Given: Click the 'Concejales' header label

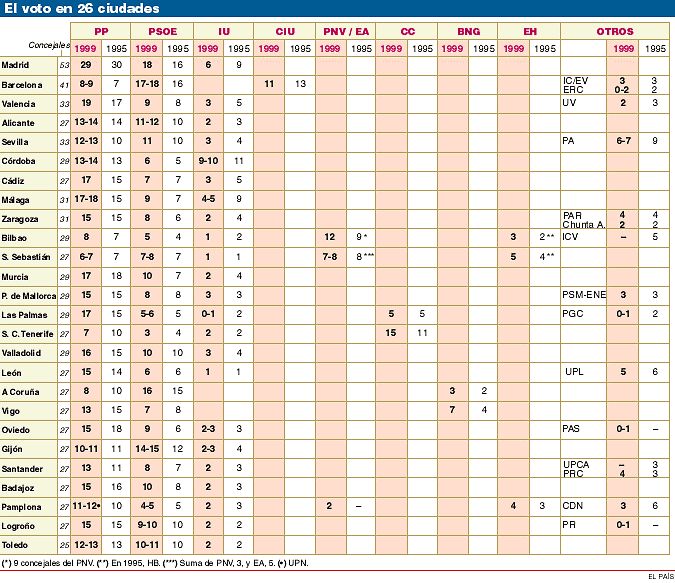Looking at the screenshot, I should coord(49,45).
